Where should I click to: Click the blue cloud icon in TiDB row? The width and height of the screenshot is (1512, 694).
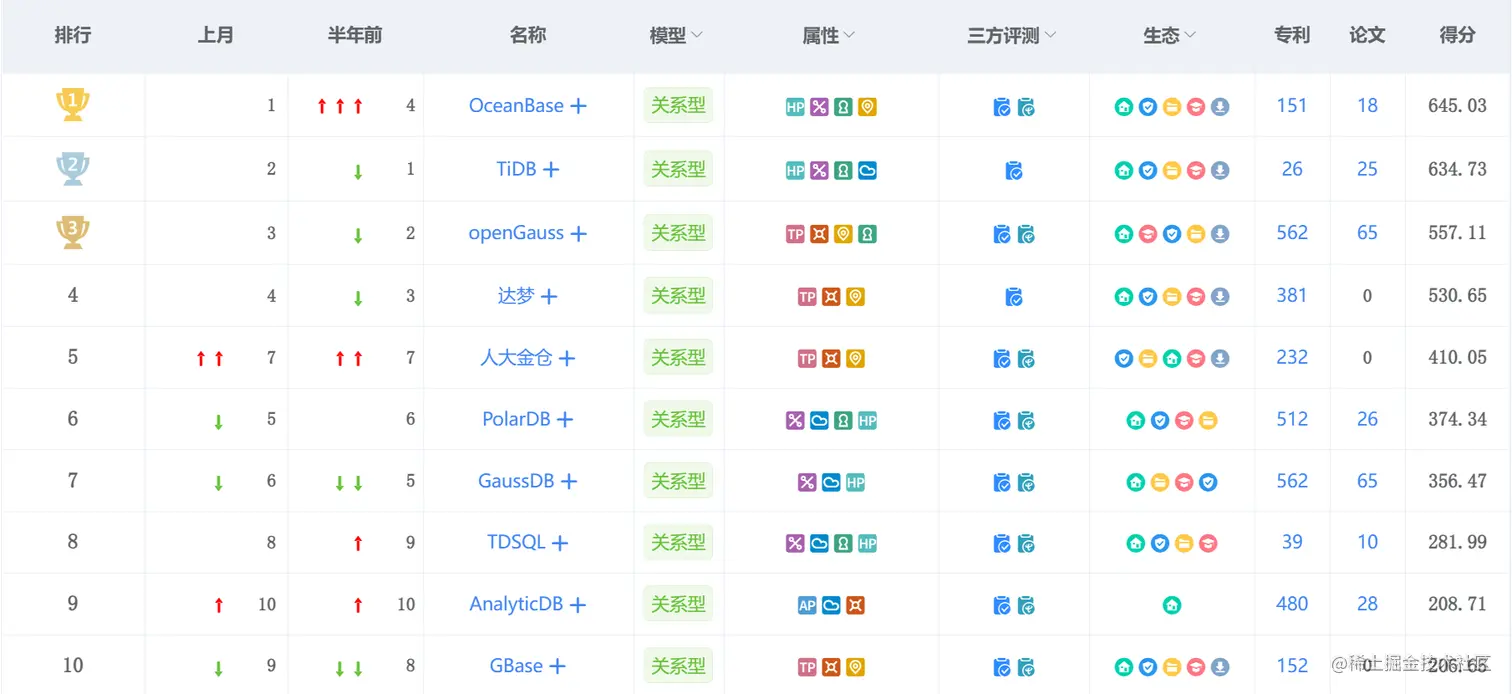click(867, 171)
